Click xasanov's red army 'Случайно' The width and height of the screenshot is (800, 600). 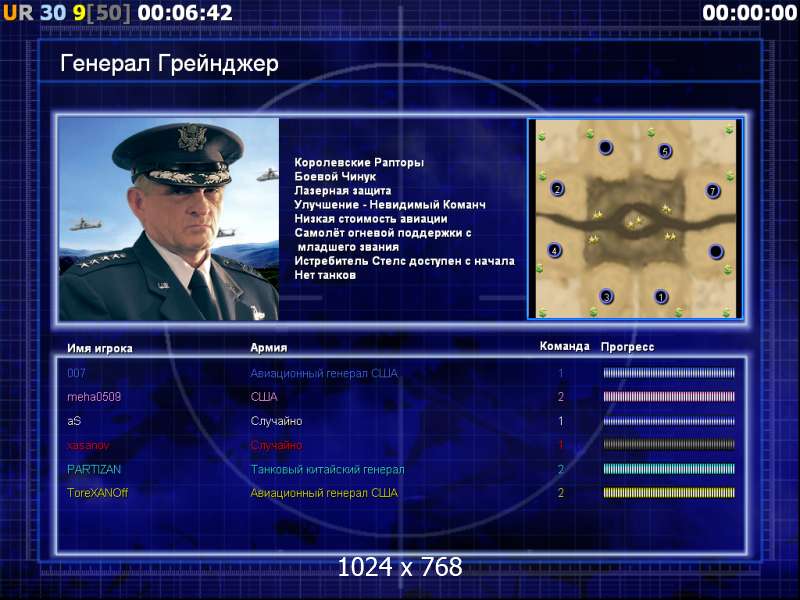[276, 445]
